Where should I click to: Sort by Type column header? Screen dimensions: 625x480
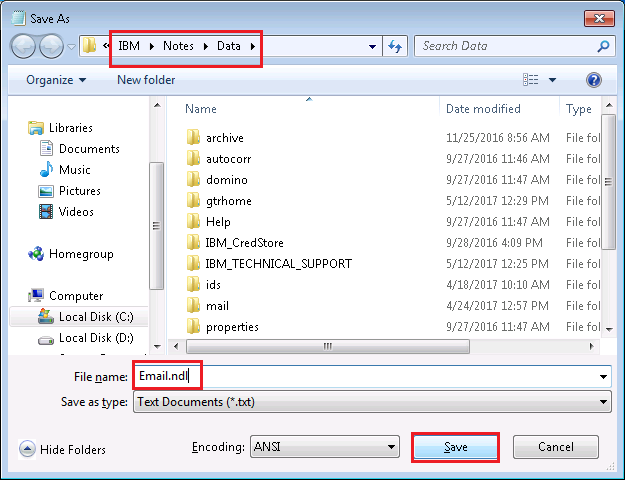tap(580, 108)
